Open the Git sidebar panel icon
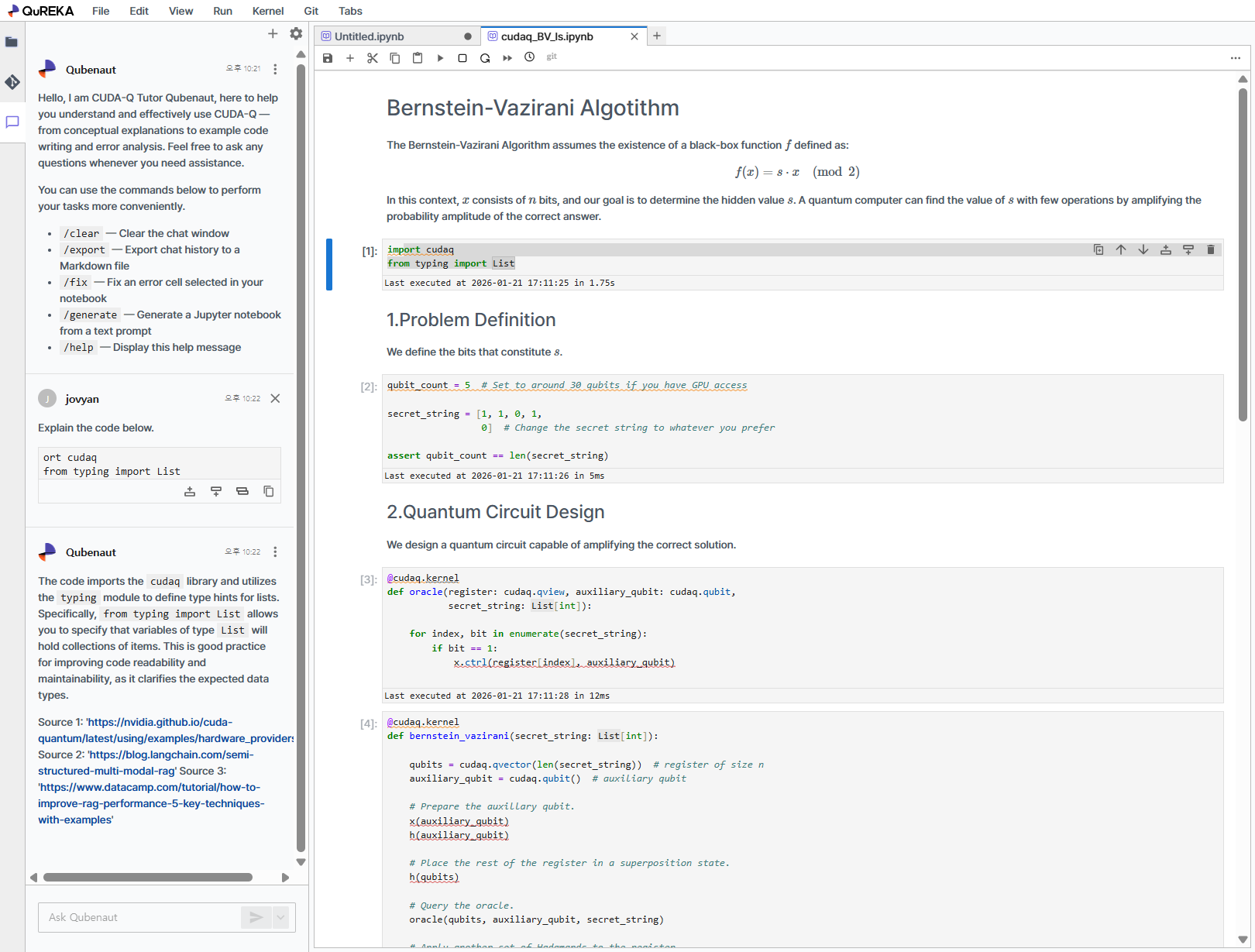 pos(12,82)
